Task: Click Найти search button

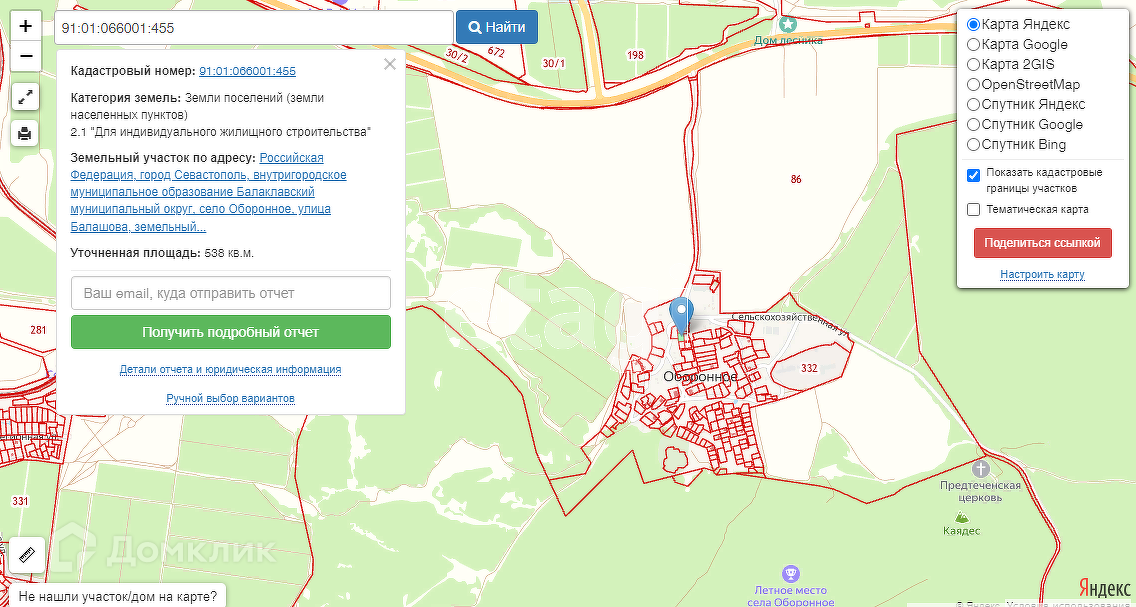Action: click(x=497, y=28)
